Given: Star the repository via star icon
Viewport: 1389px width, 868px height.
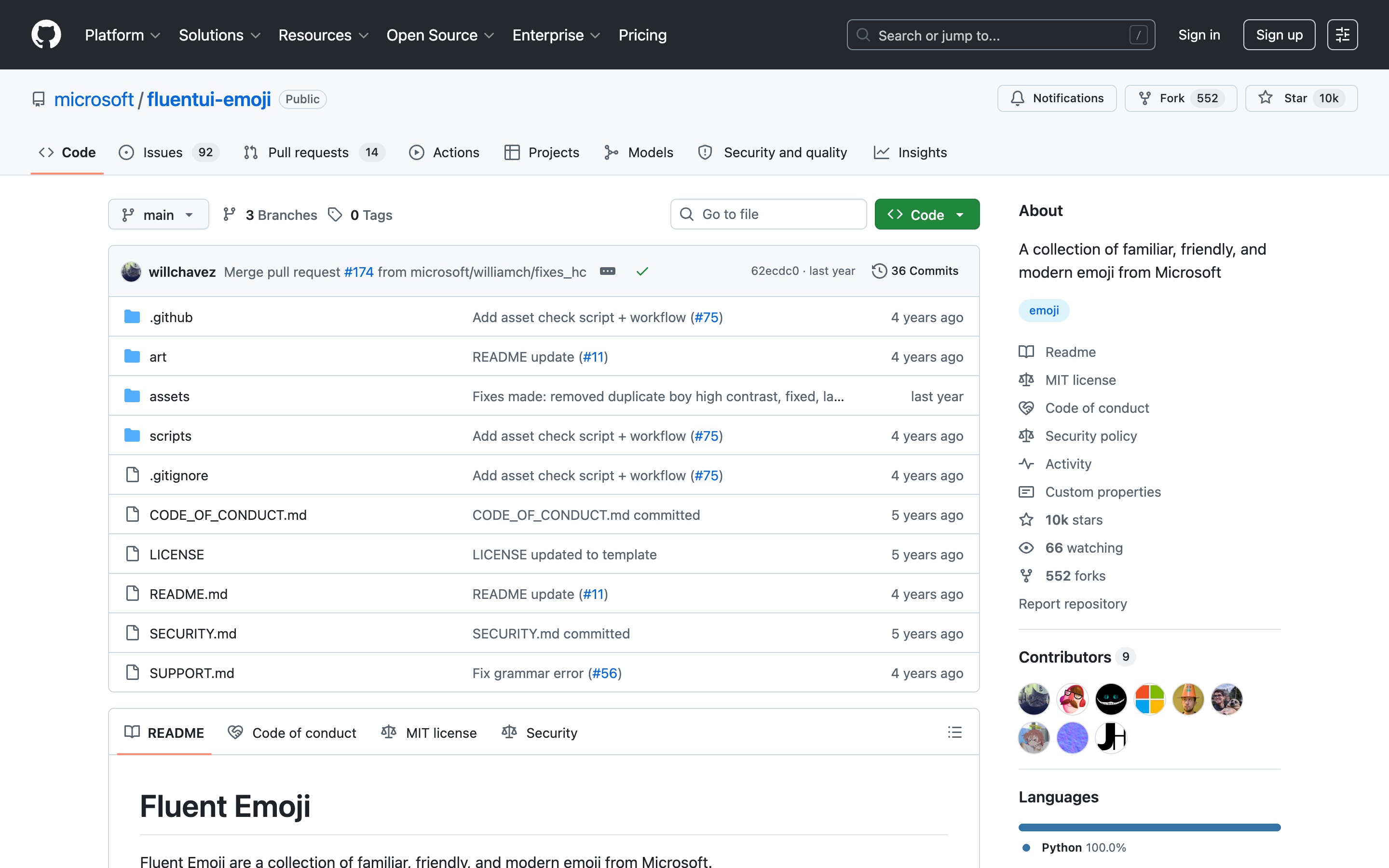Looking at the screenshot, I should point(1265,98).
